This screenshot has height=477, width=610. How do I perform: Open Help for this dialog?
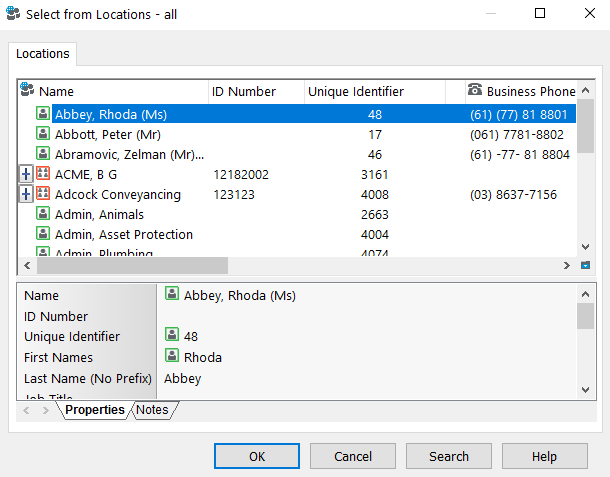(x=544, y=456)
